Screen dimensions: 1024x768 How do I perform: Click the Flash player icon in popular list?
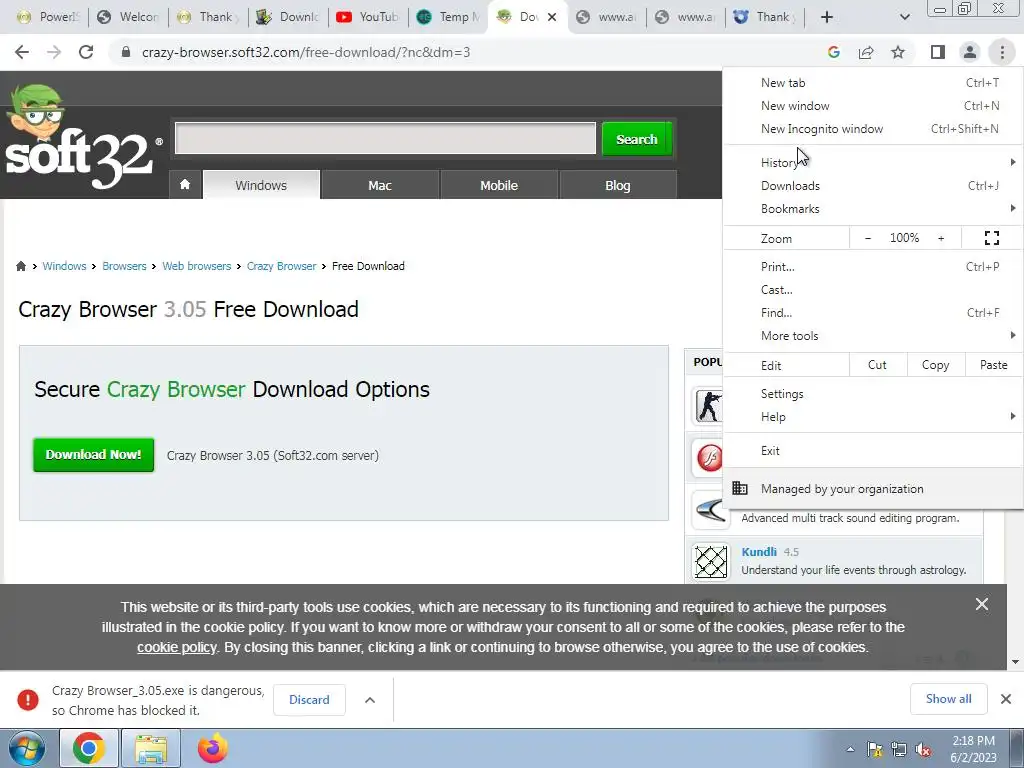point(709,458)
